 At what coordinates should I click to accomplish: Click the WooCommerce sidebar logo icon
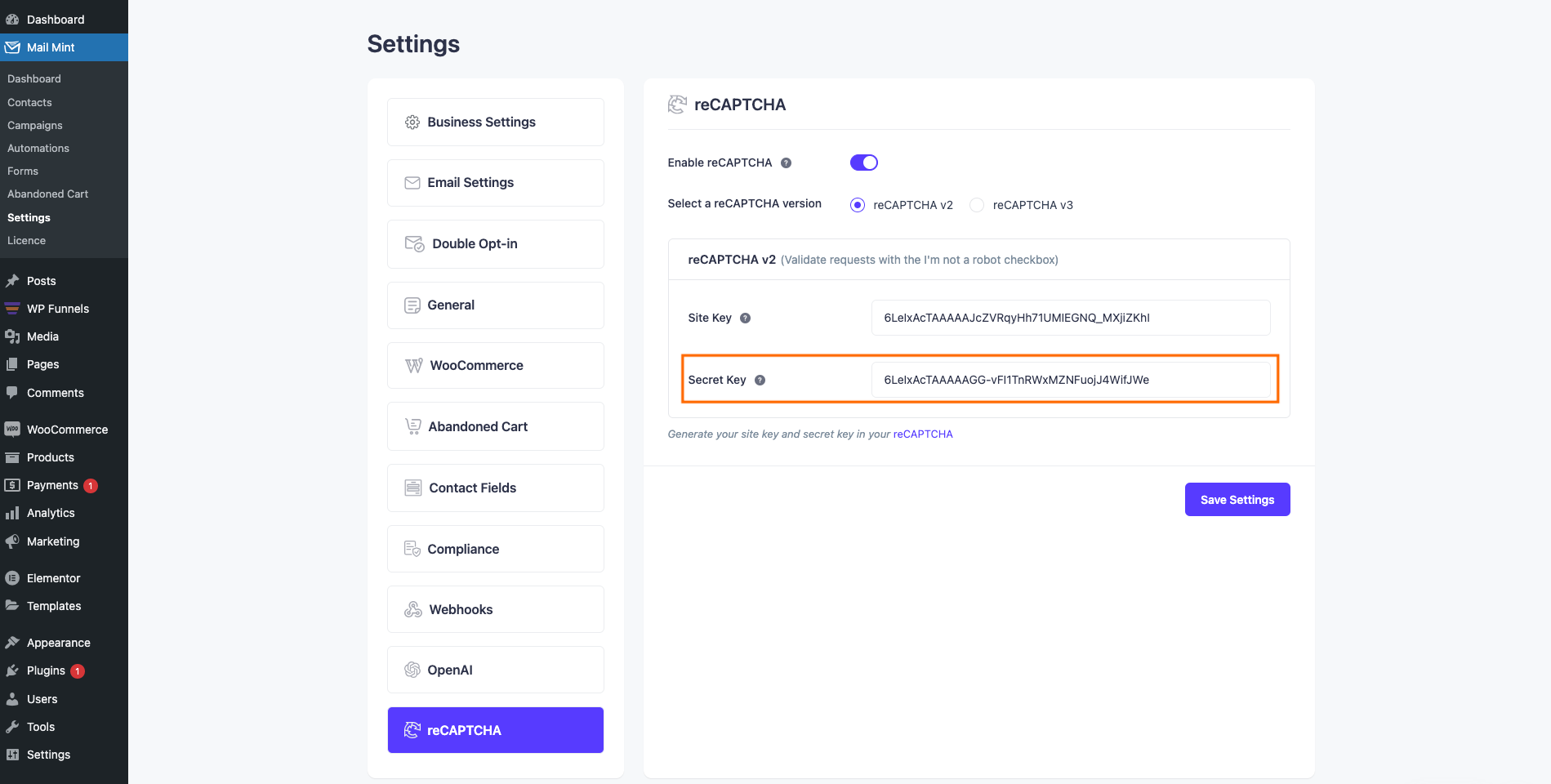[x=12, y=430]
